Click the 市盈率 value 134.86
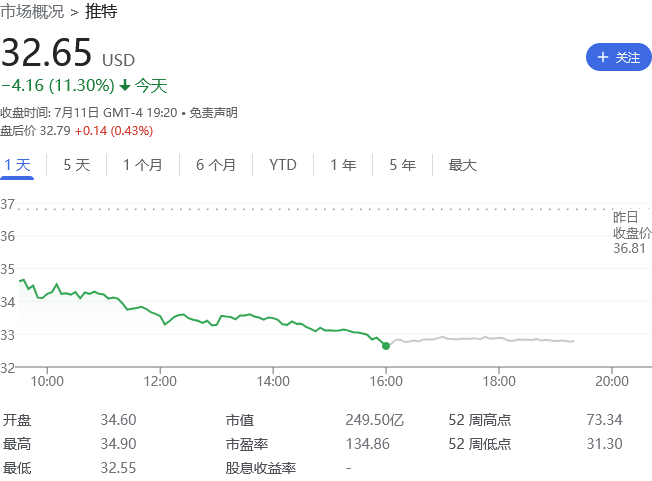 pos(367,444)
